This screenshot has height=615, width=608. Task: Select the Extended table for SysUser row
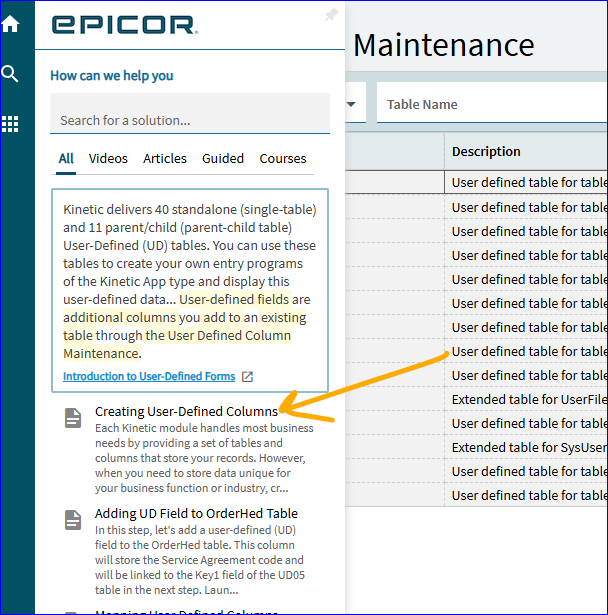[476, 447]
